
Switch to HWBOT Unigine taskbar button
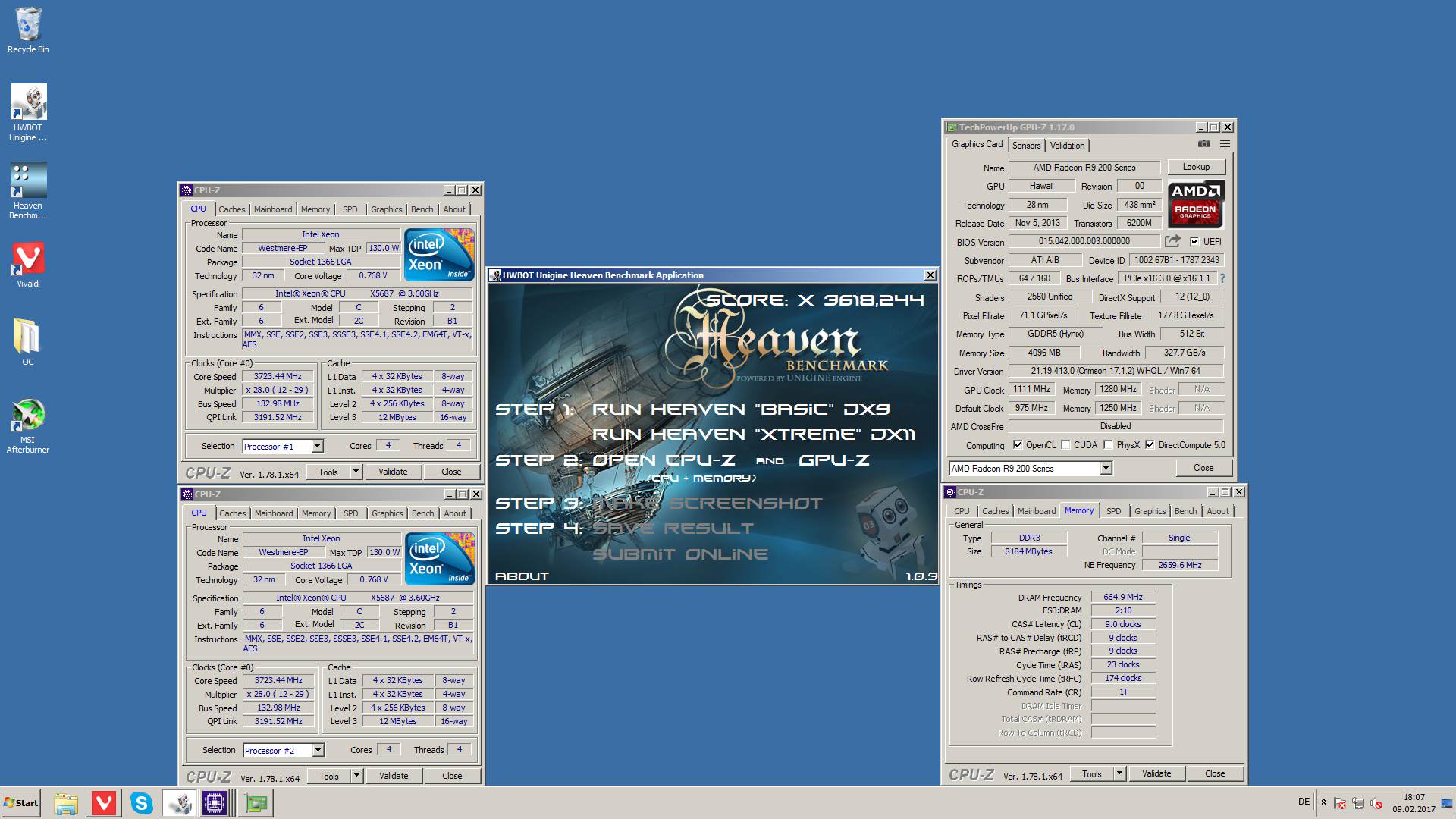pyautogui.click(x=179, y=803)
